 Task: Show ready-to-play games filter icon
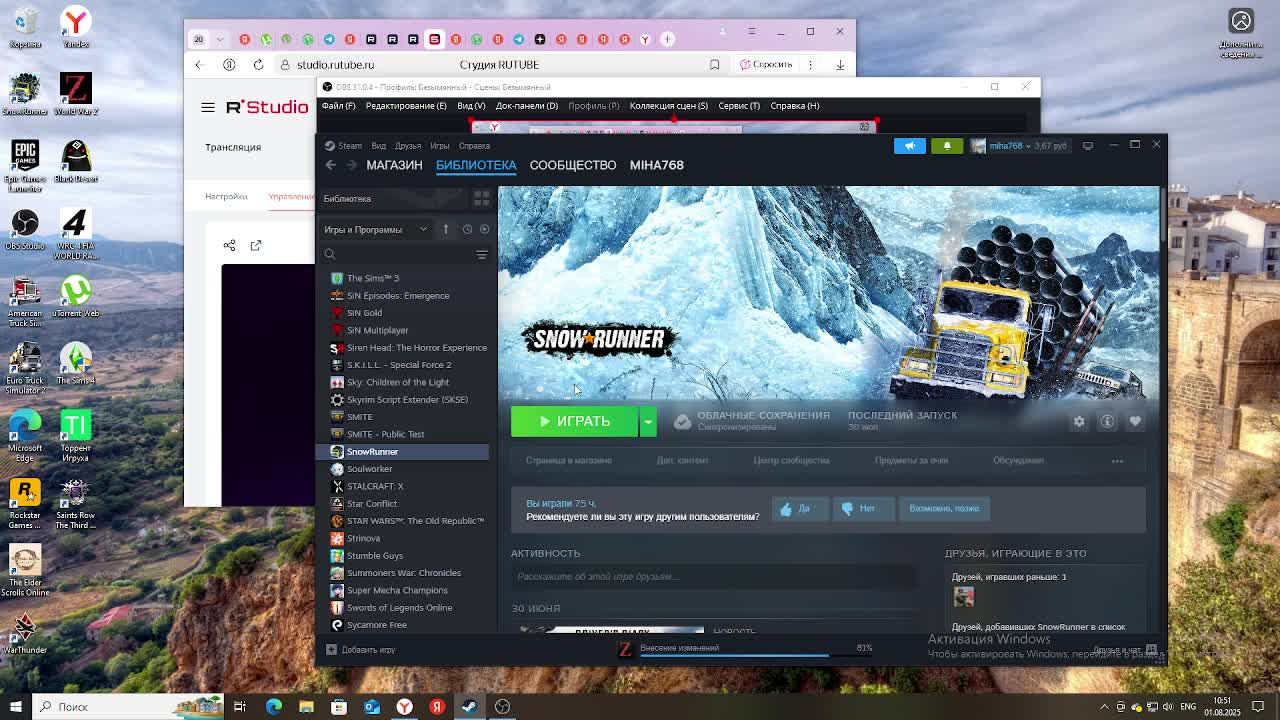tap(484, 229)
